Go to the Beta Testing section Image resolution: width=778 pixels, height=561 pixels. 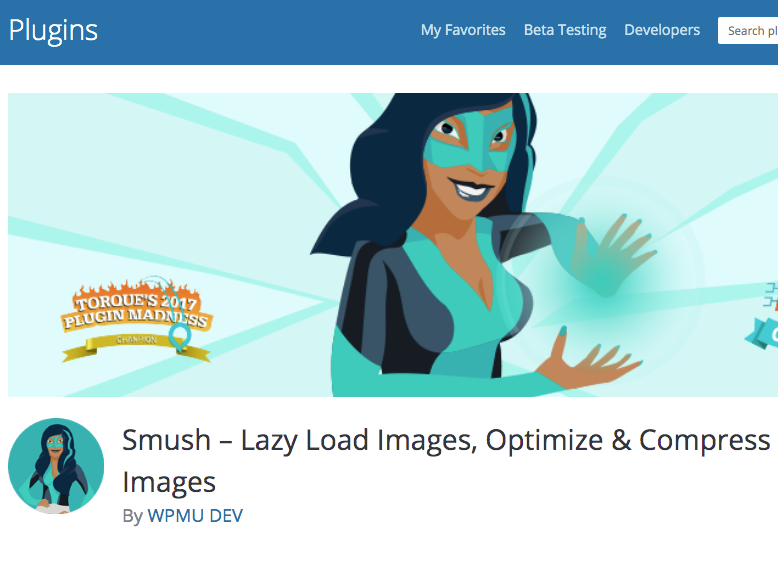click(565, 30)
